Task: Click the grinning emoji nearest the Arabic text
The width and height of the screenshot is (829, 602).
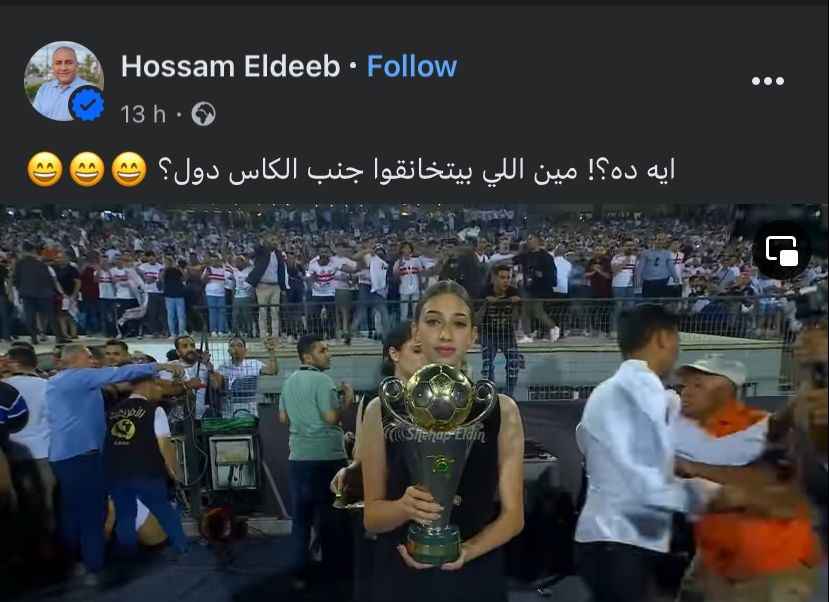Action: point(129,169)
